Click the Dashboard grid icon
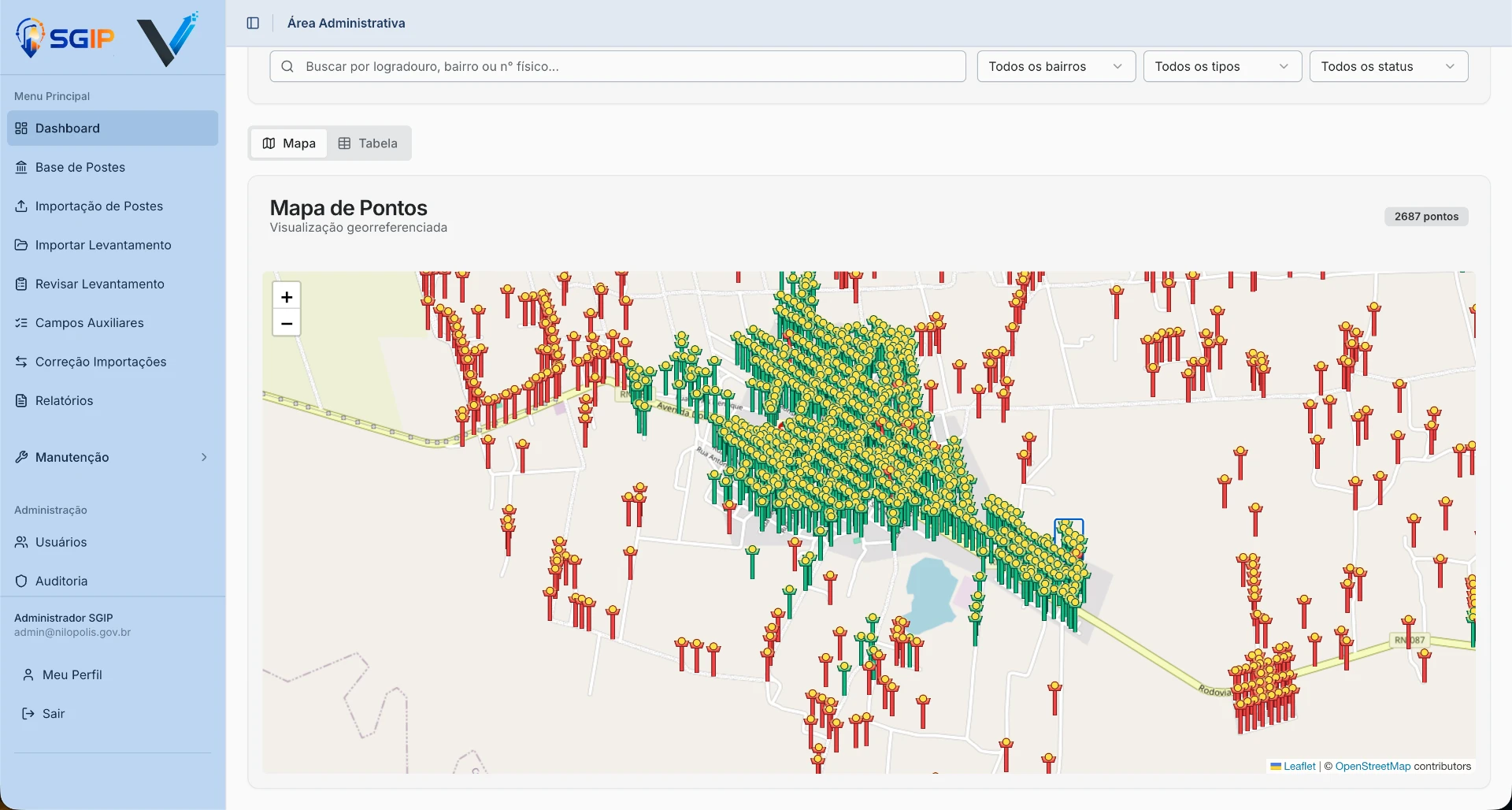 (21, 128)
